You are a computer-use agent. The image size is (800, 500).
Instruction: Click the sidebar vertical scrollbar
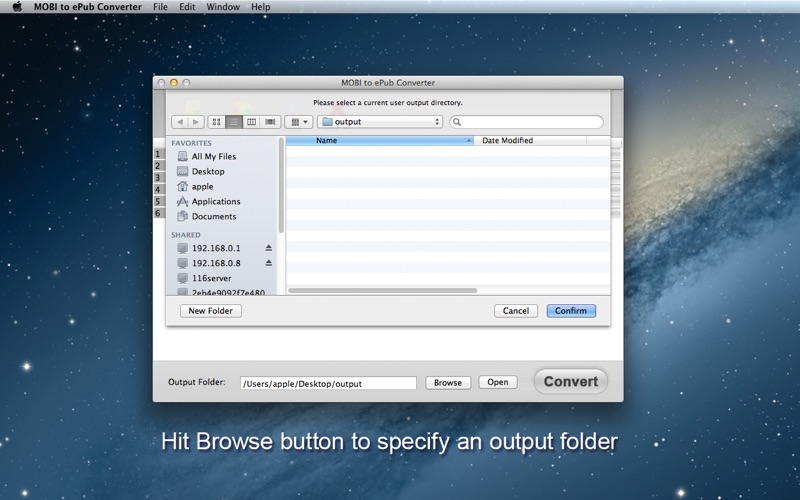(x=281, y=186)
